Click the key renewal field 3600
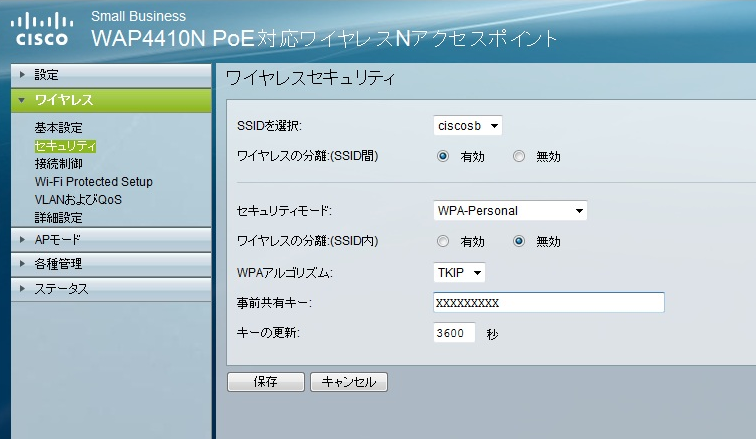Viewport: 756px width, 439px height. coord(454,333)
